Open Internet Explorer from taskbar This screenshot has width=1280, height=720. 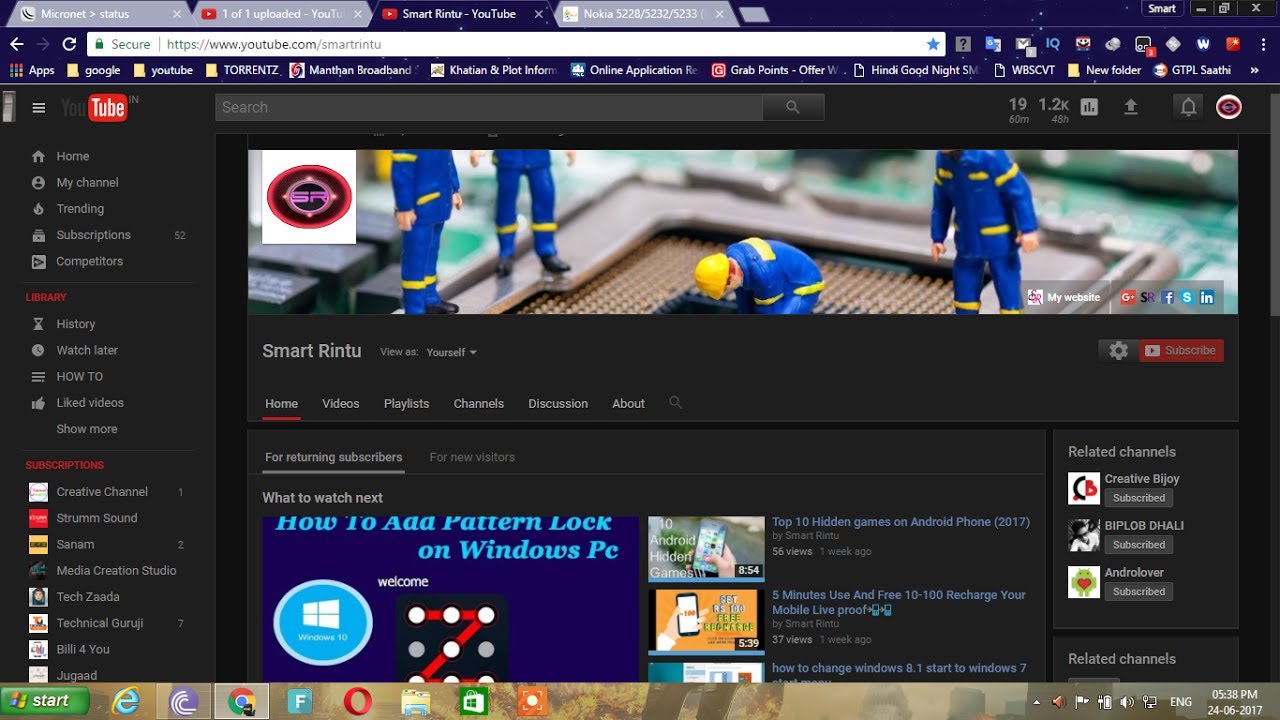(x=127, y=702)
